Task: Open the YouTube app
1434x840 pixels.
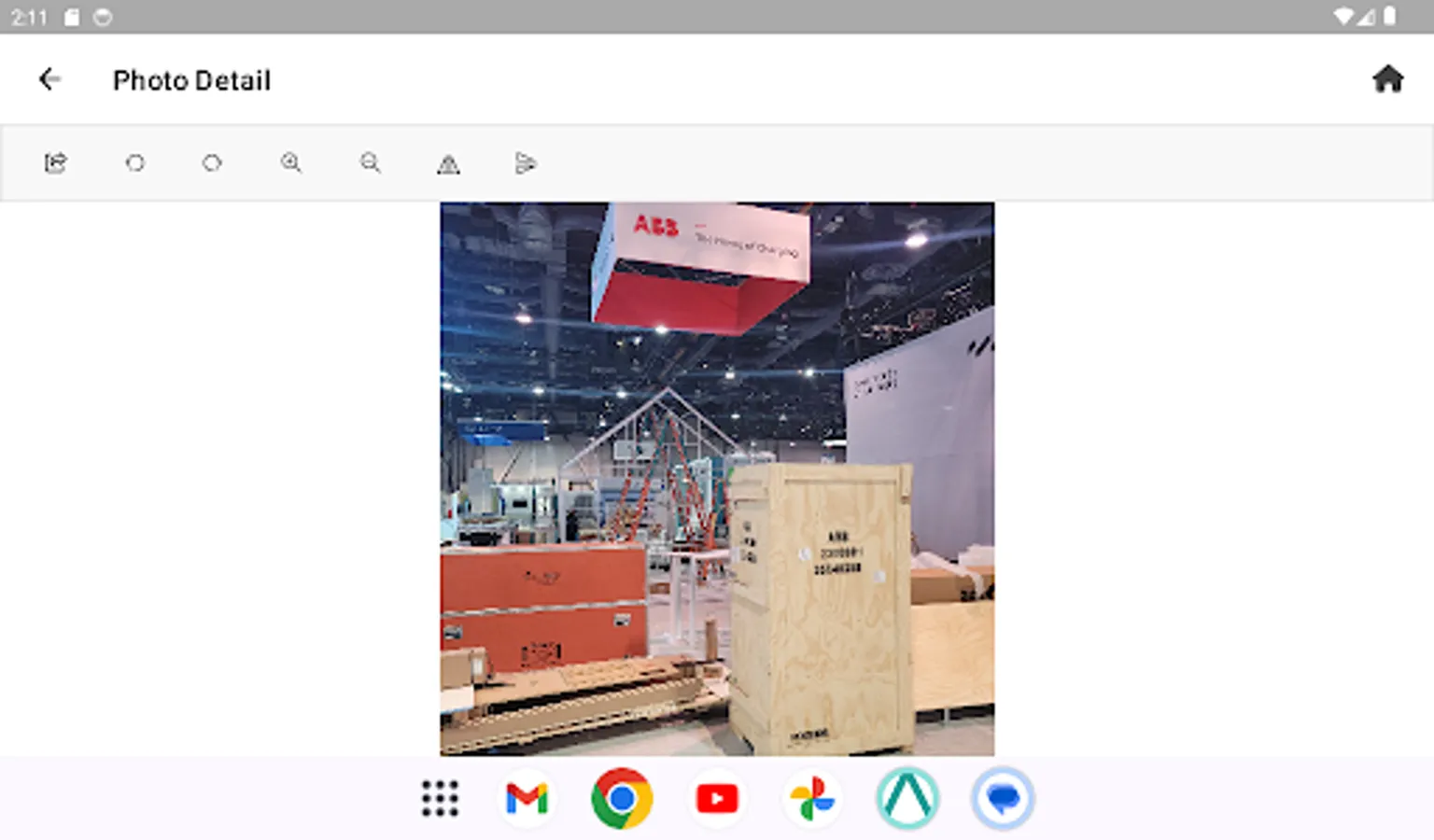Action: pyautogui.click(x=717, y=797)
